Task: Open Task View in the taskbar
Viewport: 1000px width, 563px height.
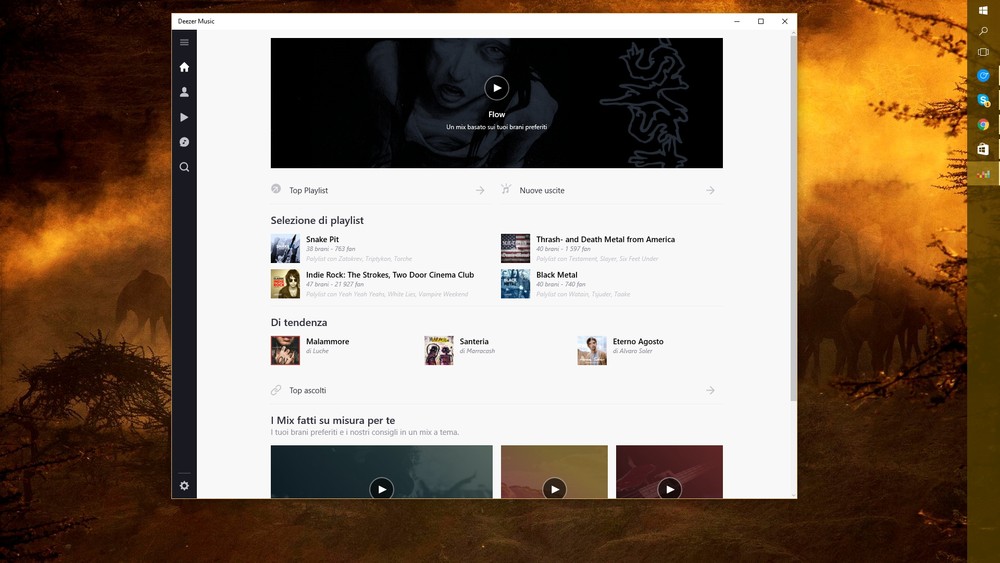Action: coord(983,52)
